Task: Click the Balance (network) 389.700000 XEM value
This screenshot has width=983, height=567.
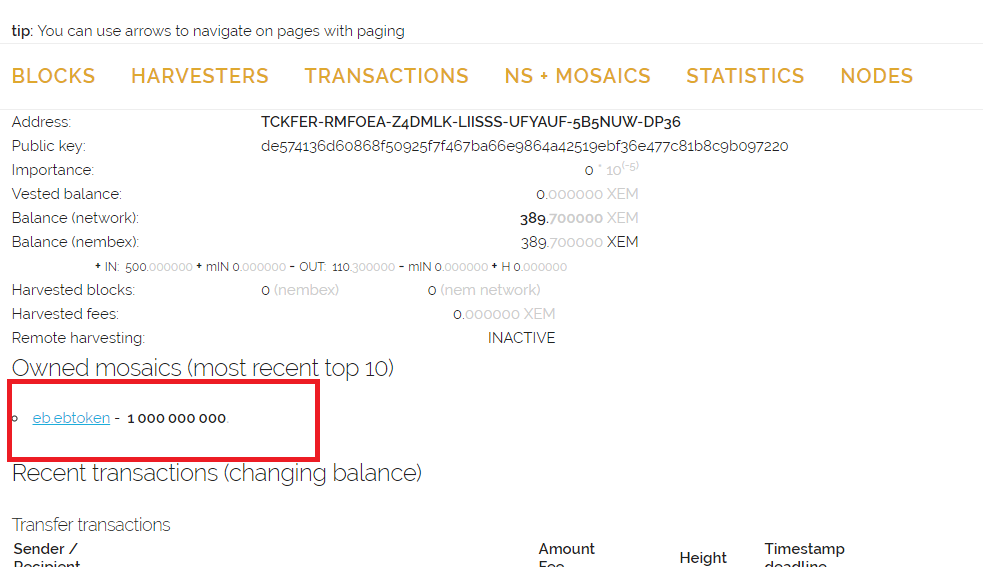Action: [578, 218]
